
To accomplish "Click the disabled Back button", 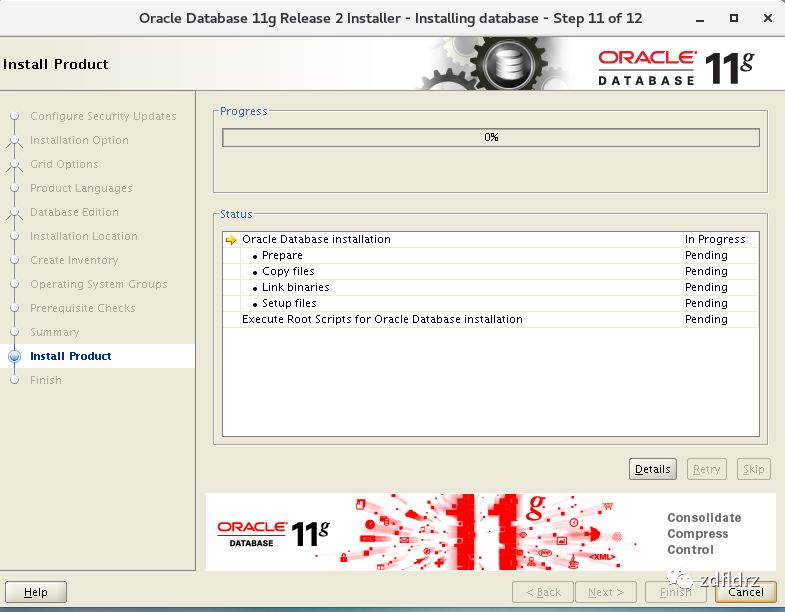I will (x=543, y=592).
